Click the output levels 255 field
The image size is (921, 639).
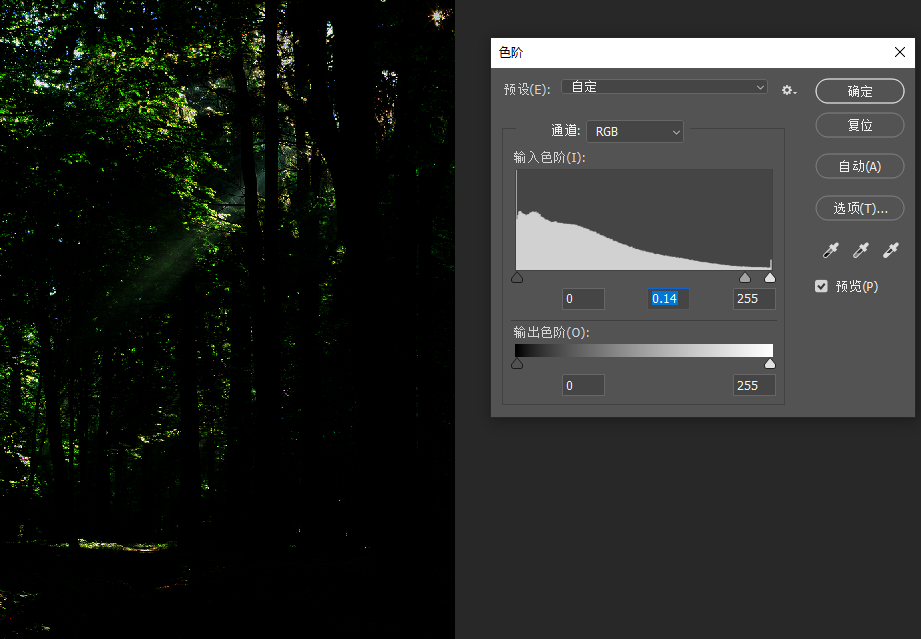(754, 385)
